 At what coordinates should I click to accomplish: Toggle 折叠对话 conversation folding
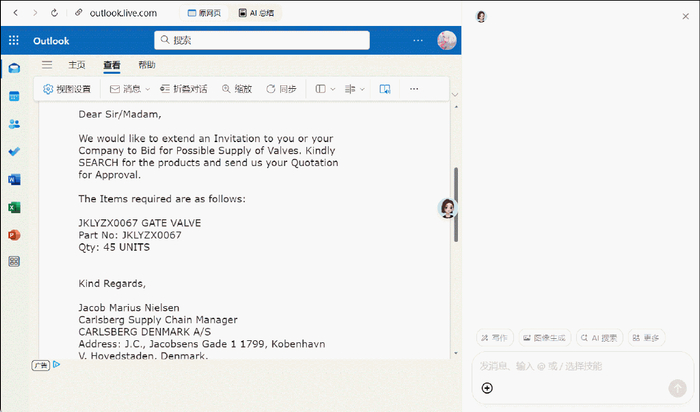[x=183, y=89]
